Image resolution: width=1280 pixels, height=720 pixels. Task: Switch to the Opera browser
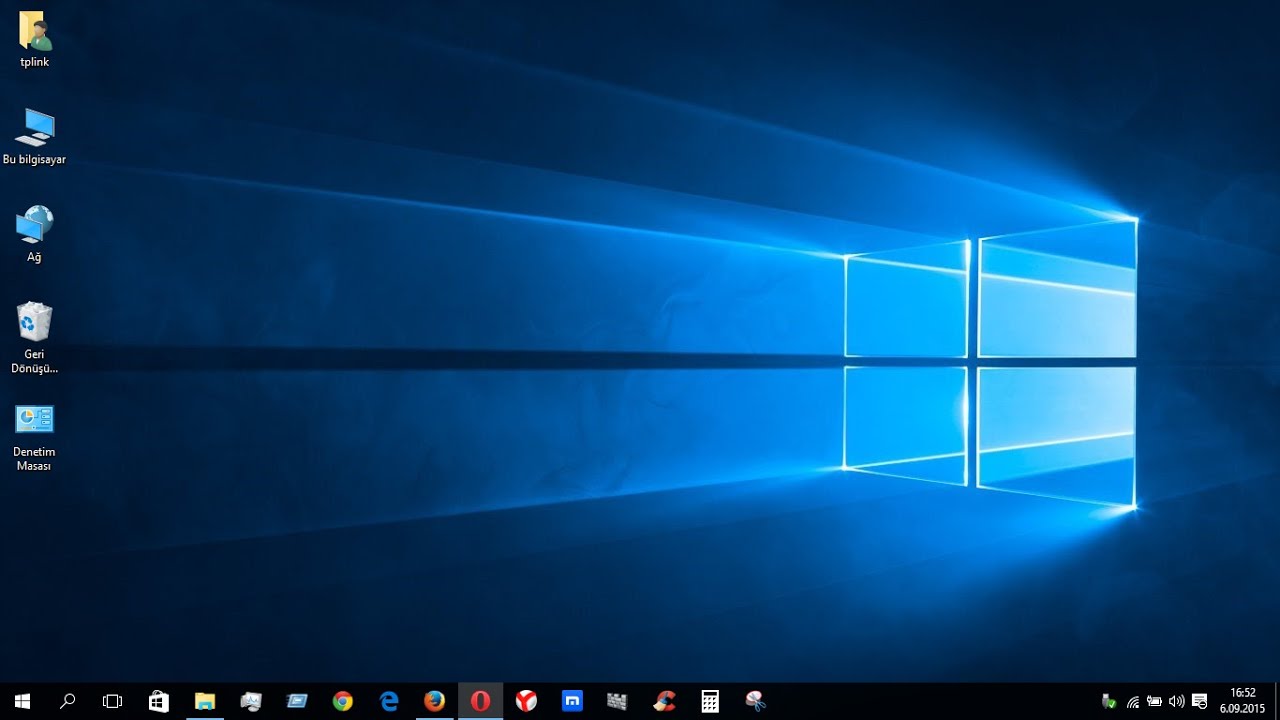(480, 701)
